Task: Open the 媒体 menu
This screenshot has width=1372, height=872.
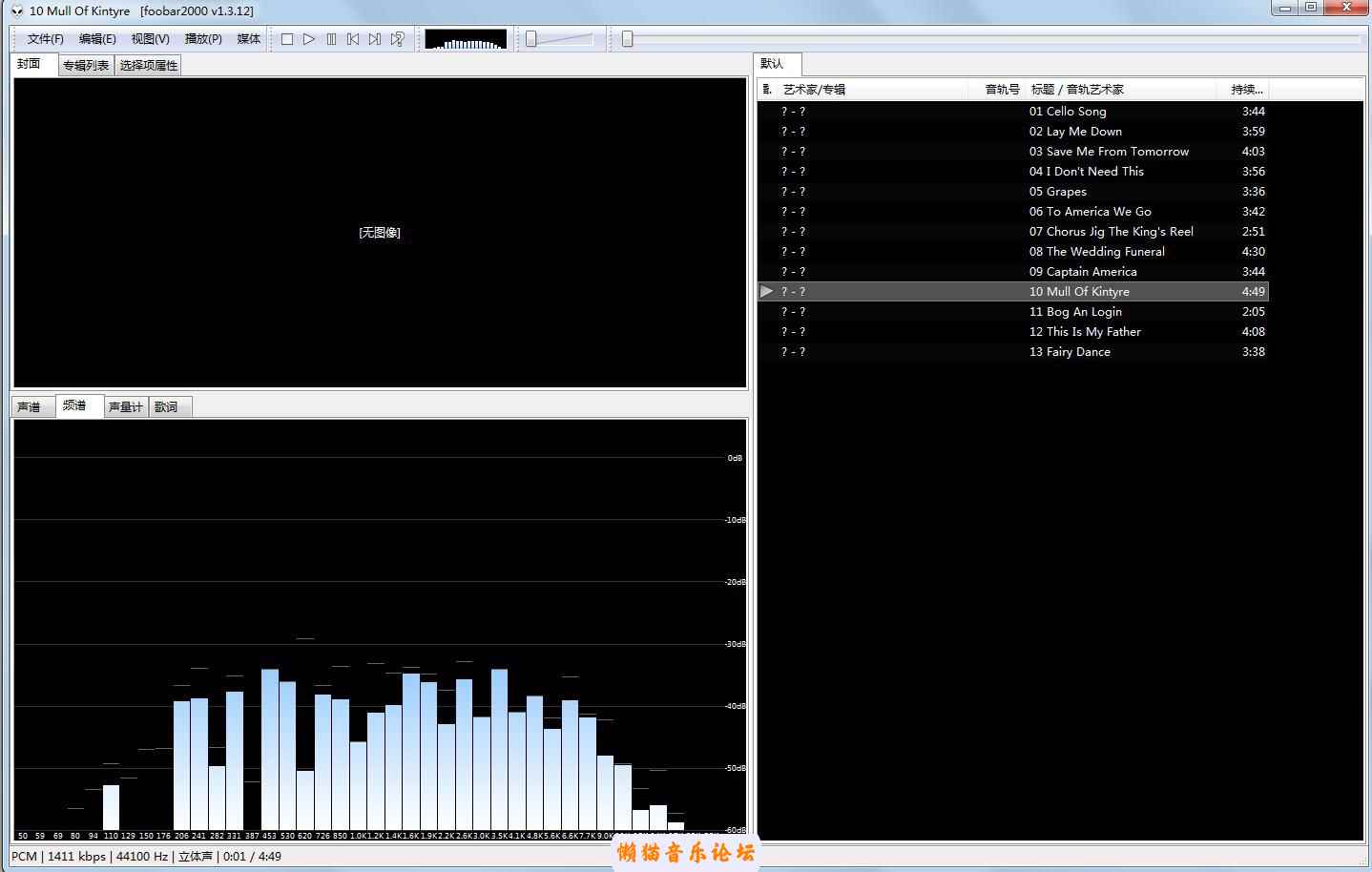Action: coord(249,39)
